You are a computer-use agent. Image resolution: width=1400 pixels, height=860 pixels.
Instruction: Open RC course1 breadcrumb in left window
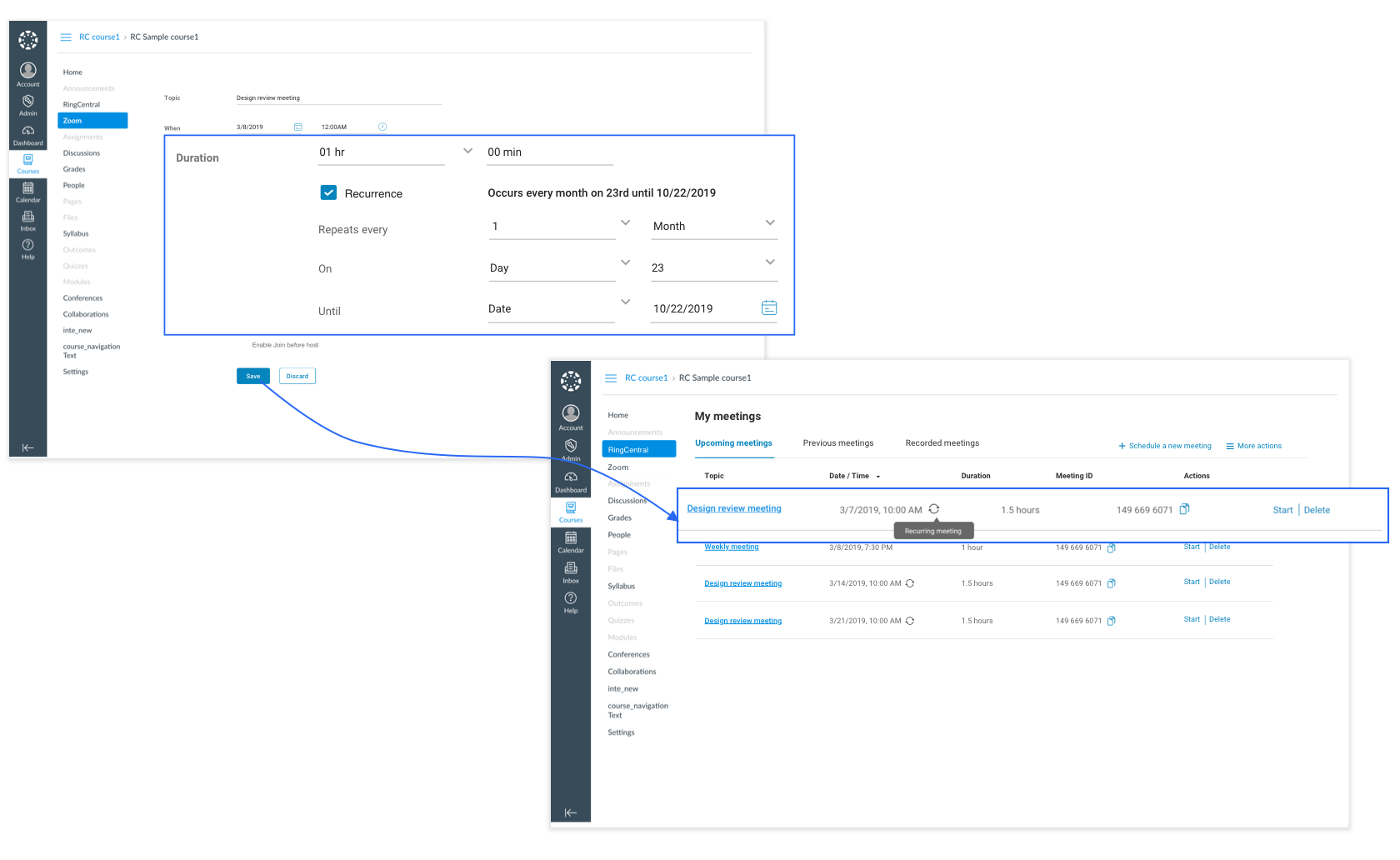pos(99,37)
